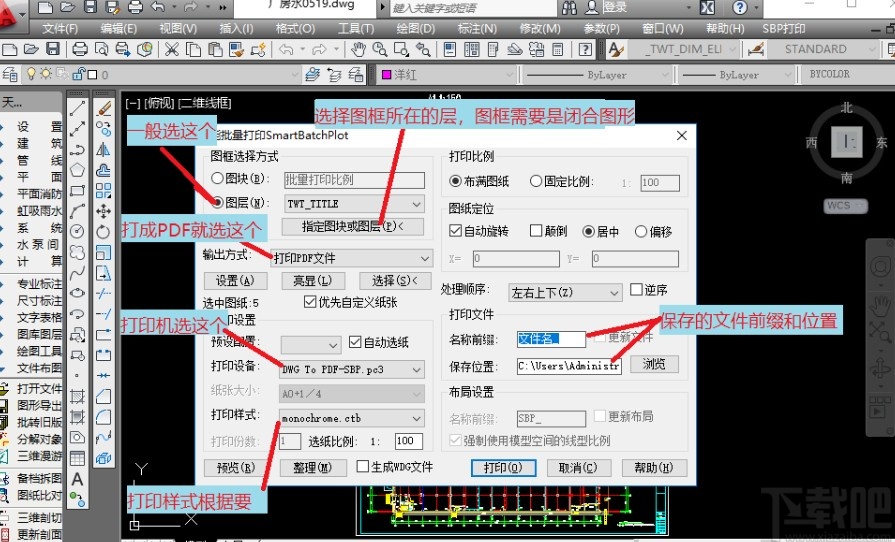
Task: Toggle the 优先自定义纸张 checkbox
Action: click(x=310, y=302)
